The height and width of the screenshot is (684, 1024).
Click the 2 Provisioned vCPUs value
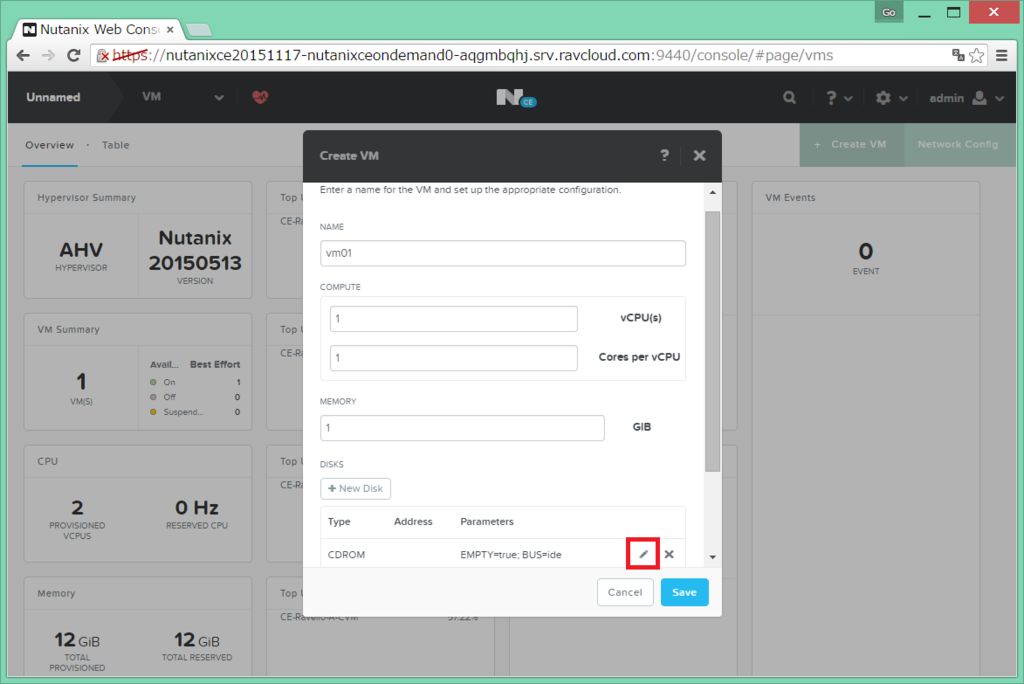(x=77, y=508)
